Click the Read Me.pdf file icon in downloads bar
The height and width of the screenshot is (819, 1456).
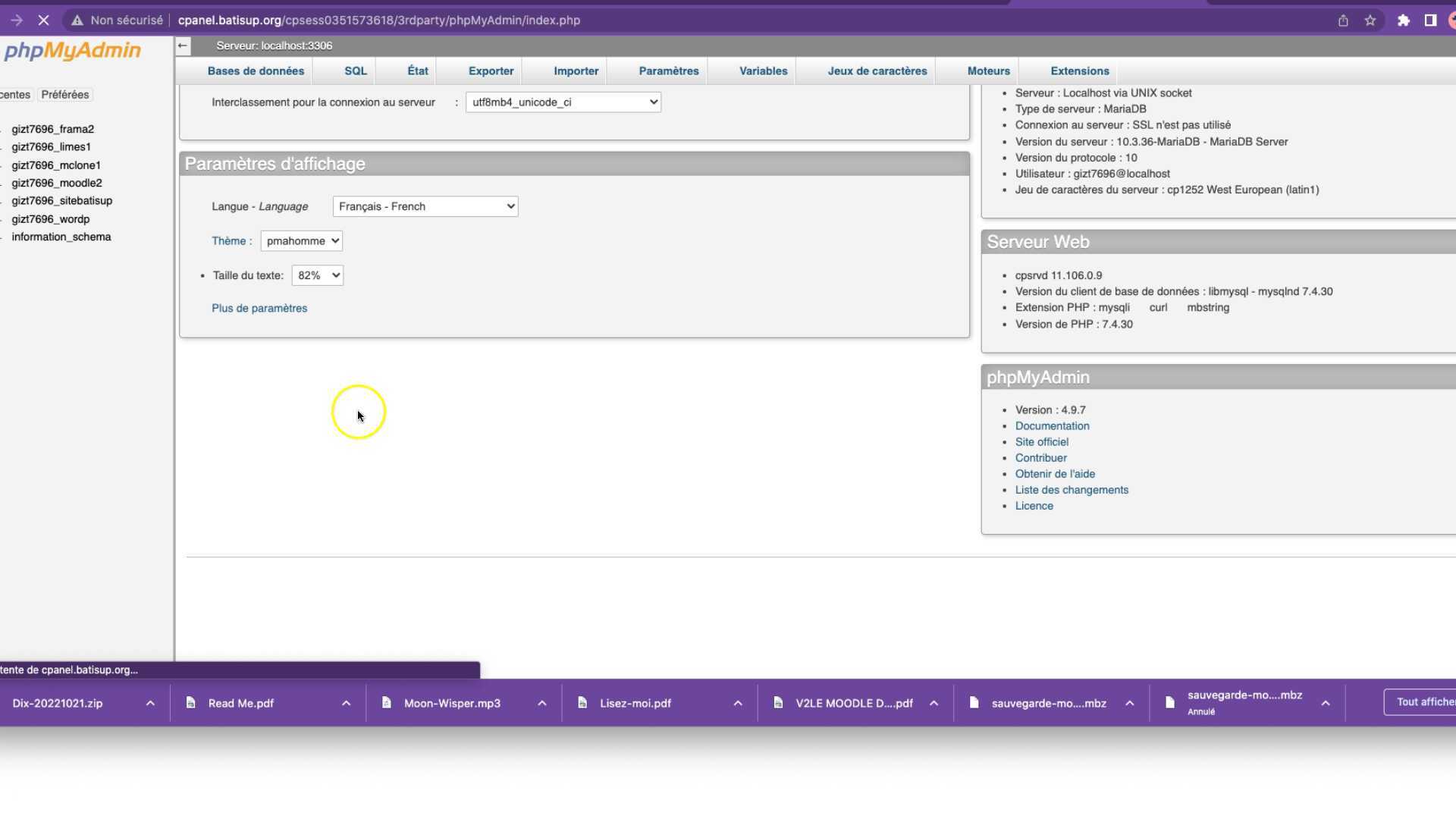[192, 703]
